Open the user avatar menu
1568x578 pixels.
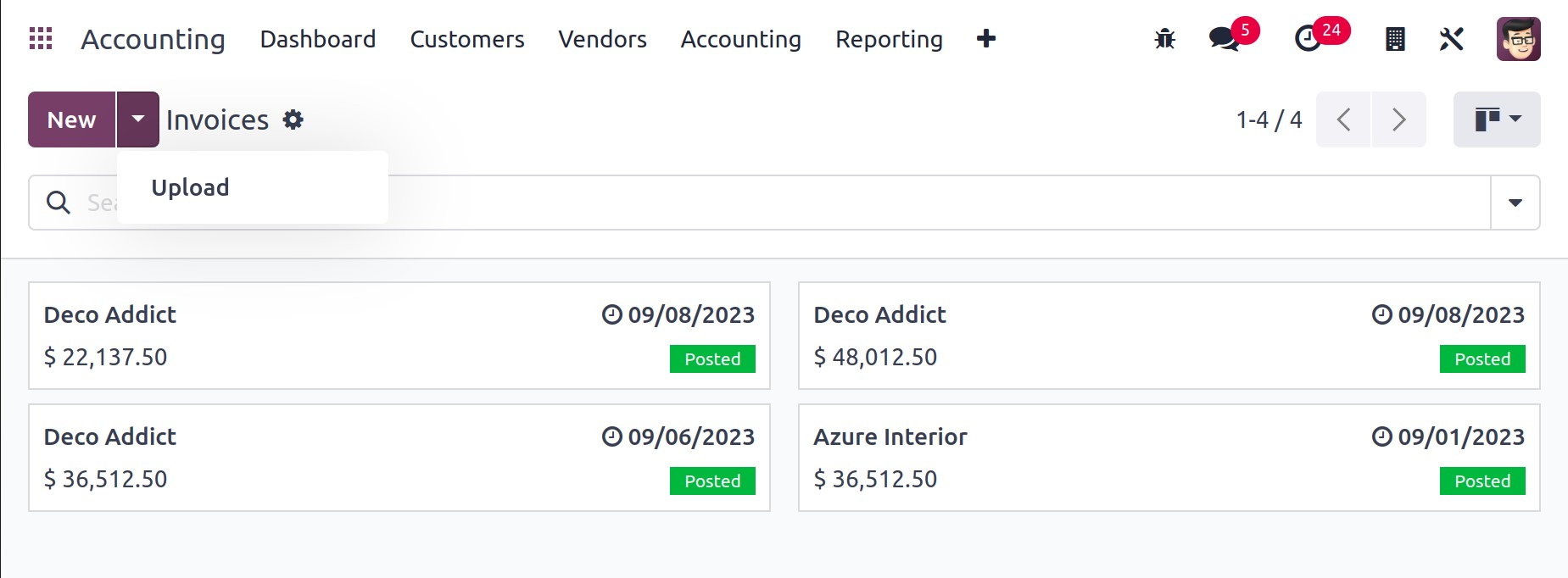[1518, 39]
